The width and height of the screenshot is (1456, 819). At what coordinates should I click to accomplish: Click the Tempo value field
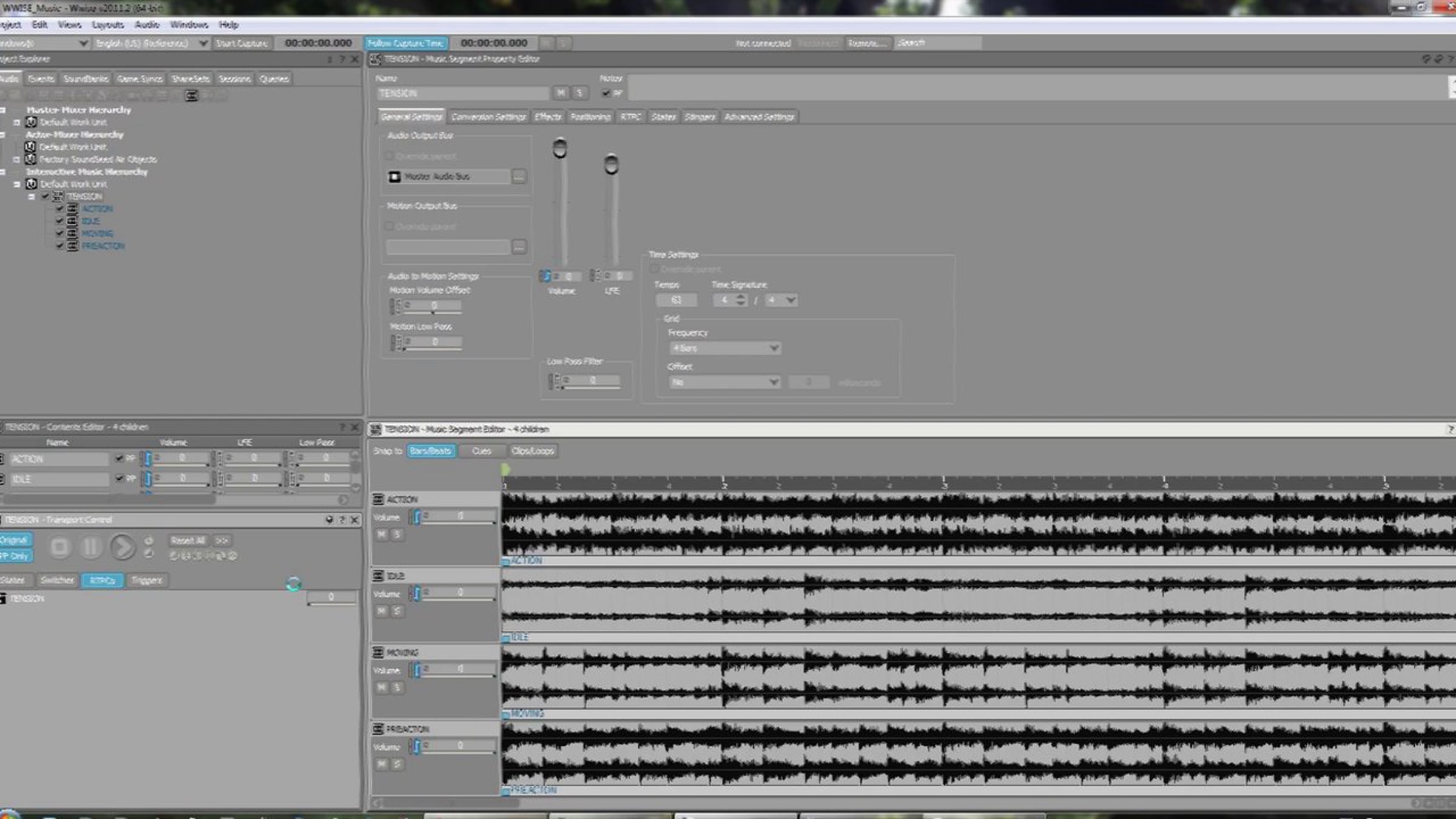coord(676,300)
